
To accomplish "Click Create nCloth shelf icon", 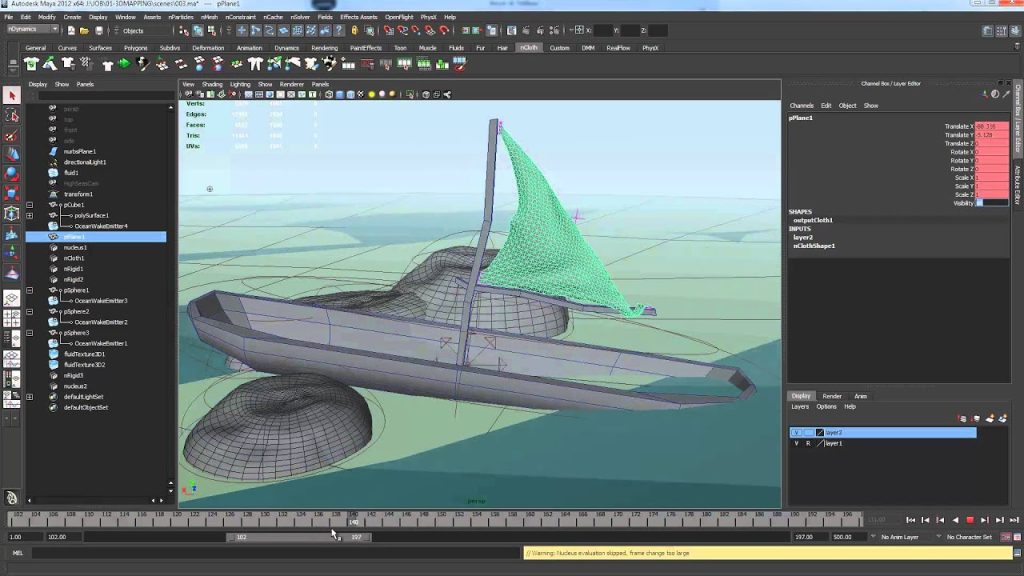I will coord(31,64).
